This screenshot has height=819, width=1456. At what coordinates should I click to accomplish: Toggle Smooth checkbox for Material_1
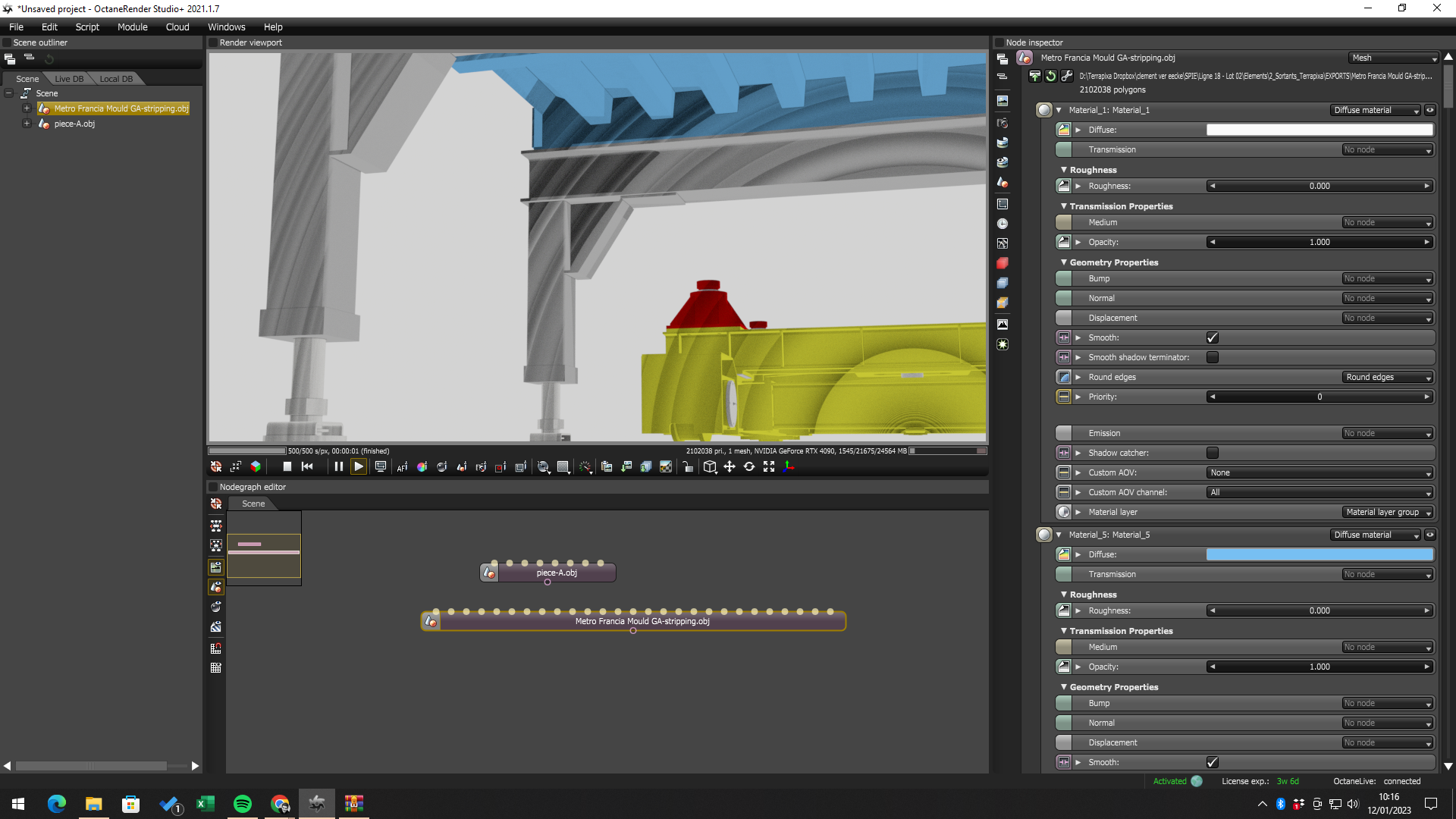coord(1212,337)
